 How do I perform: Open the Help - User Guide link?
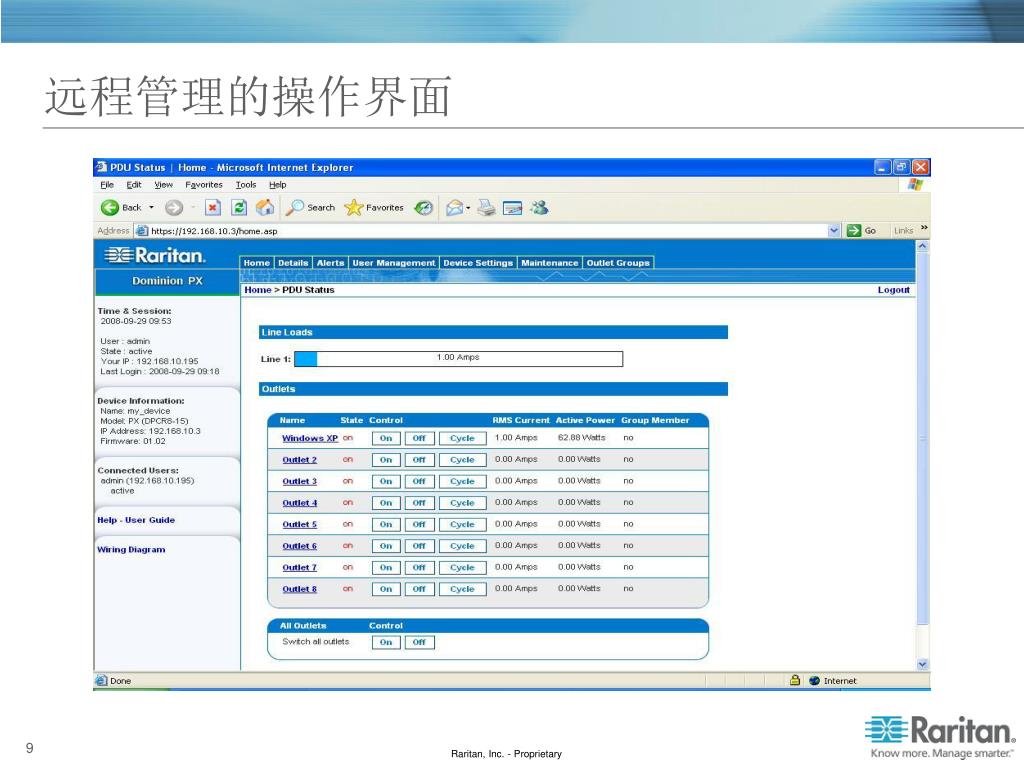(x=136, y=520)
